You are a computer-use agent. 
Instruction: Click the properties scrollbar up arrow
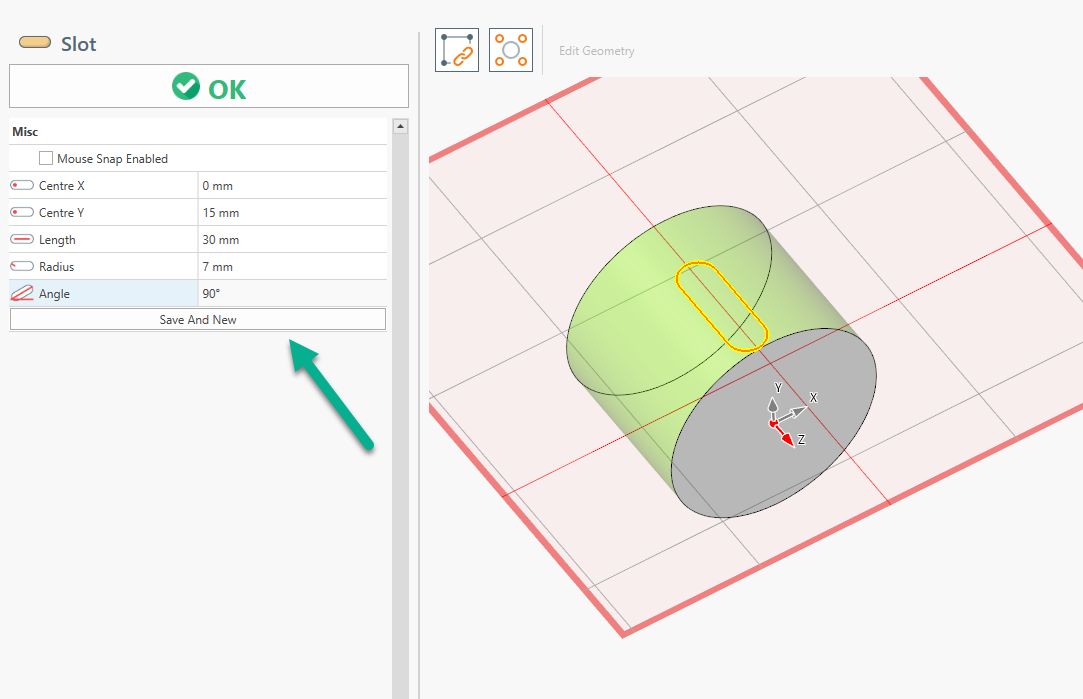(400, 127)
